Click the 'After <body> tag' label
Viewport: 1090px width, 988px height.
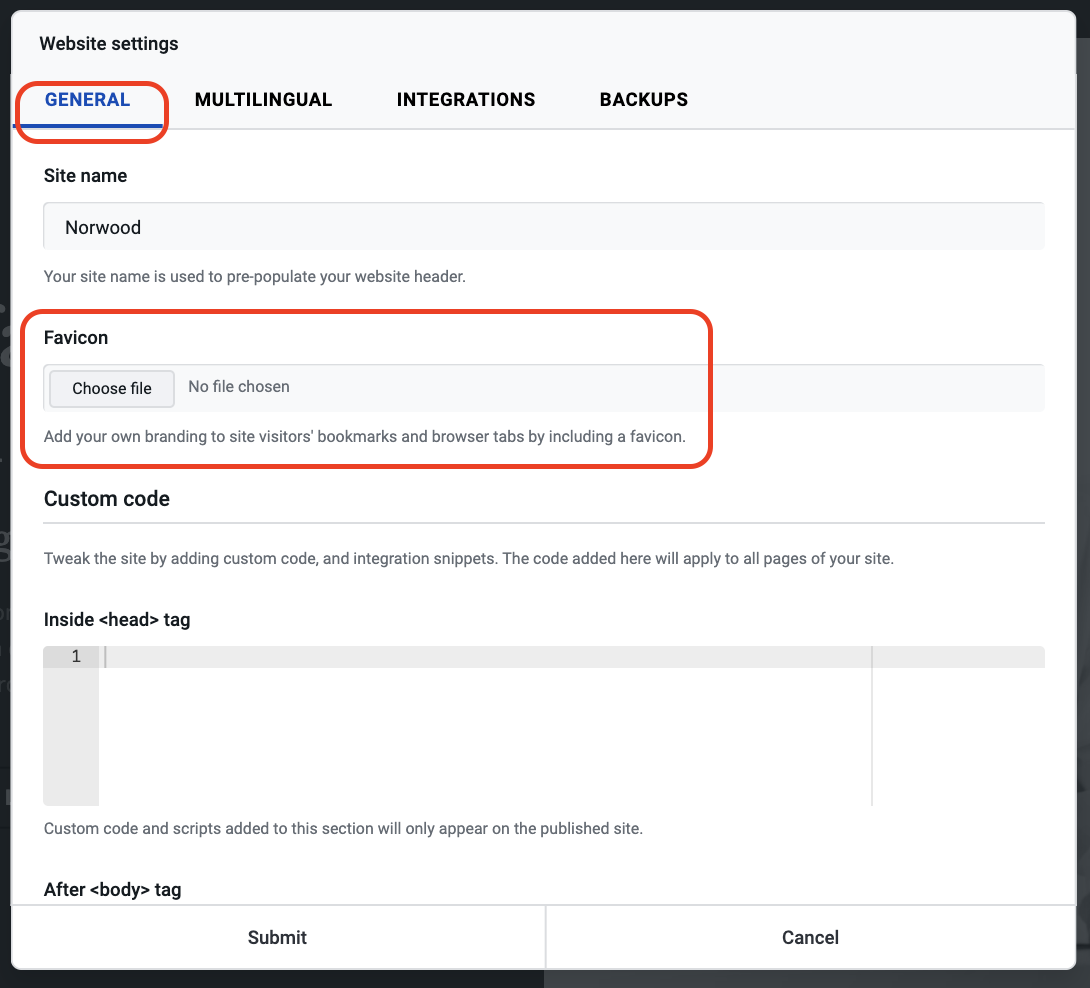click(x=113, y=889)
